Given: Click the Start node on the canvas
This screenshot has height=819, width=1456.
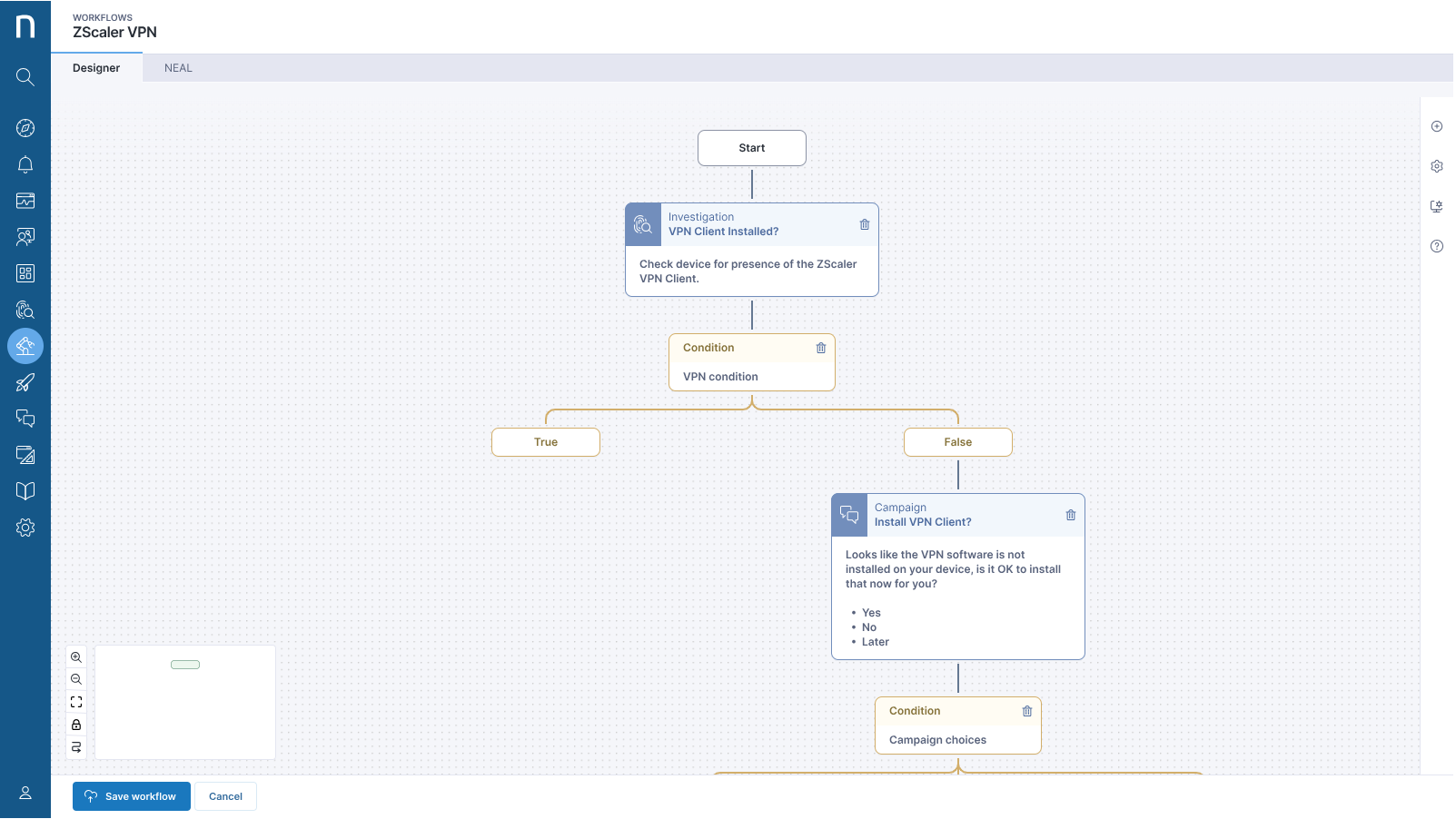Looking at the screenshot, I should pyautogui.click(x=751, y=147).
